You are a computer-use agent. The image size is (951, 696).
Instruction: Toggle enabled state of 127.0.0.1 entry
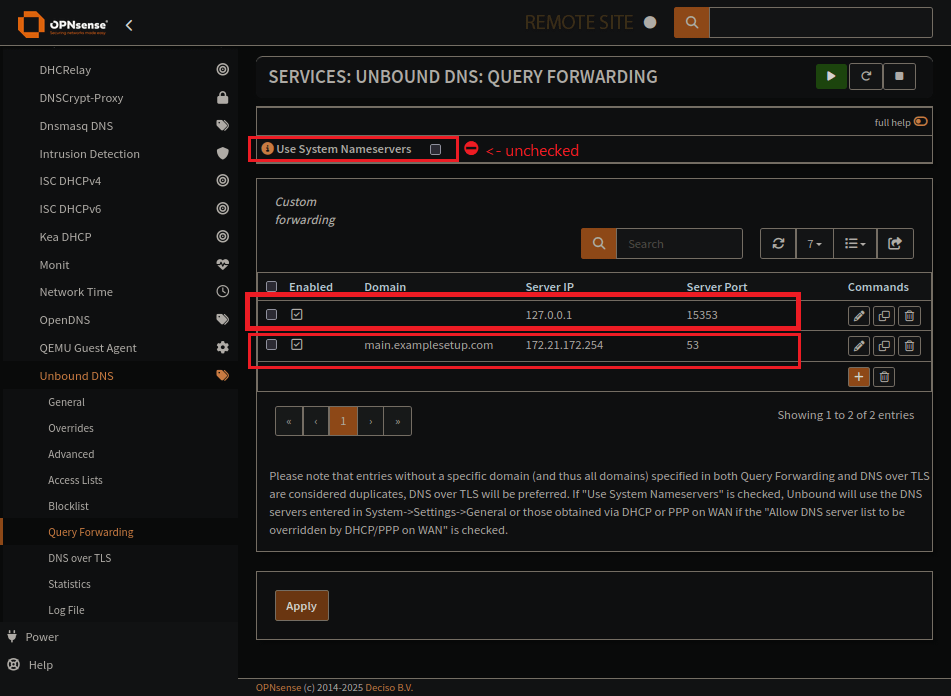297,315
